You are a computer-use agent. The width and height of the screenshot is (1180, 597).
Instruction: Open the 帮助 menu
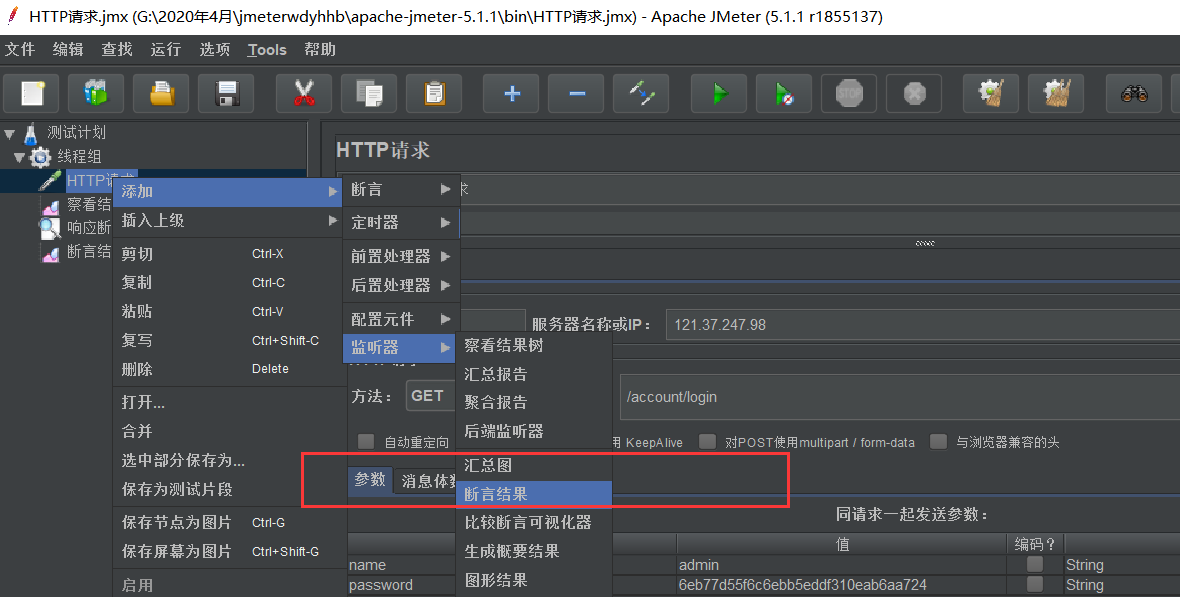[x=320, y=50]
